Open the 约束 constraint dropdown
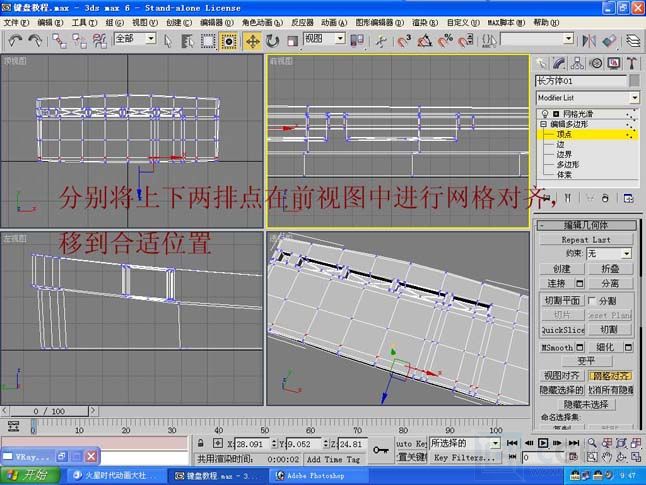The height and width of the screenshot is (485, 646). [626, 253]
